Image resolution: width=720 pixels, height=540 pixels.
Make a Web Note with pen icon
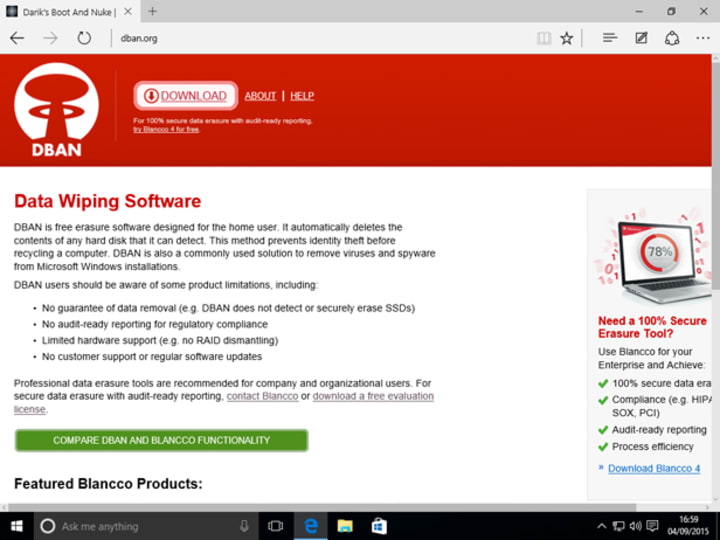641,38
